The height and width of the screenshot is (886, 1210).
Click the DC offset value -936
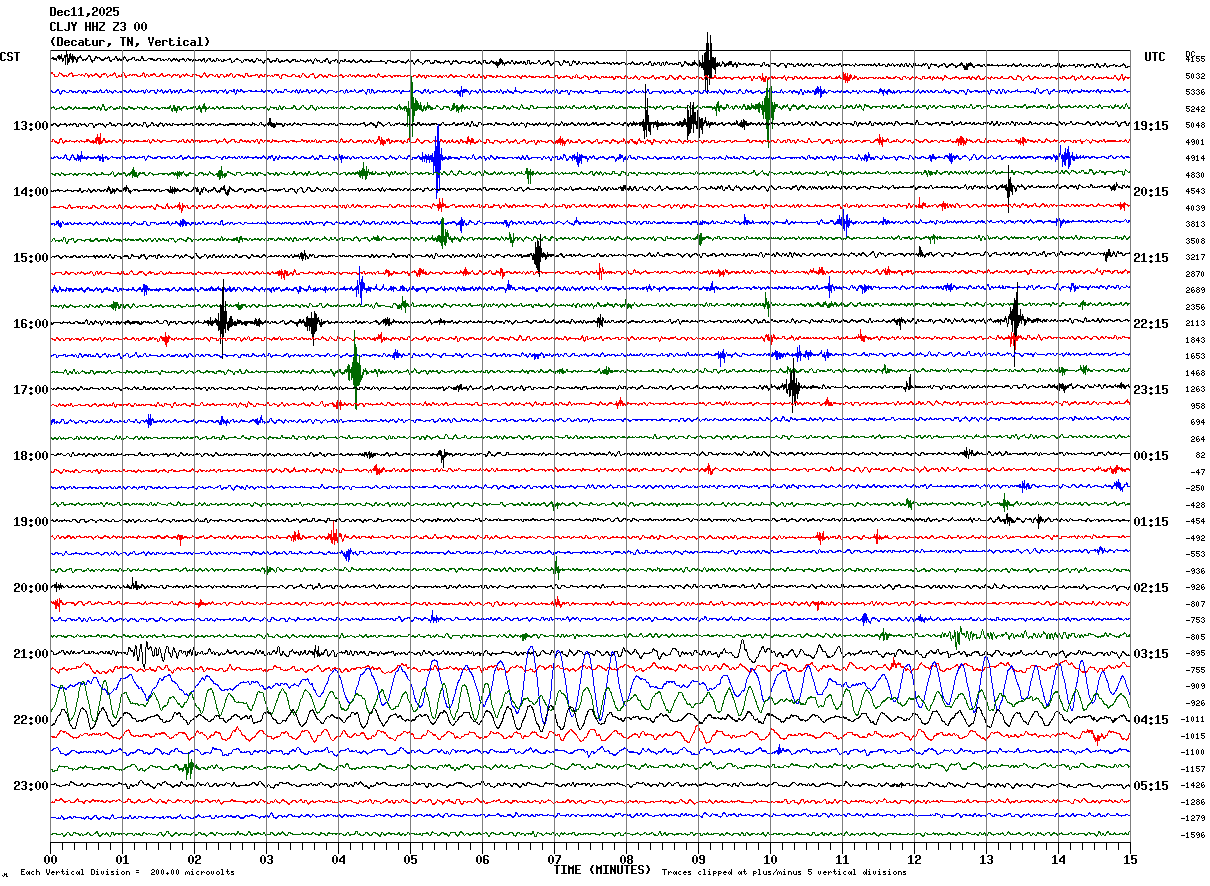pyautogui.click(x=1195, y=571)
